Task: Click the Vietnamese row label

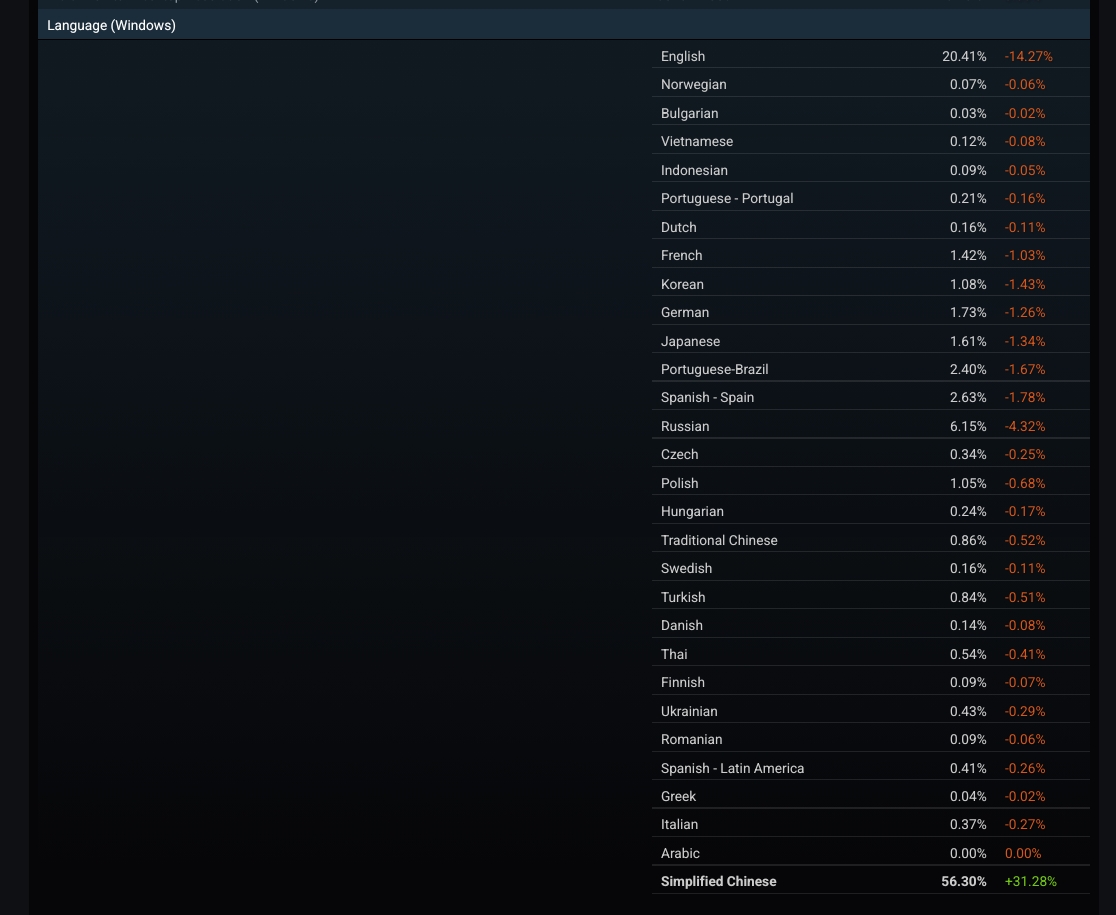Action: pos(697,142)
